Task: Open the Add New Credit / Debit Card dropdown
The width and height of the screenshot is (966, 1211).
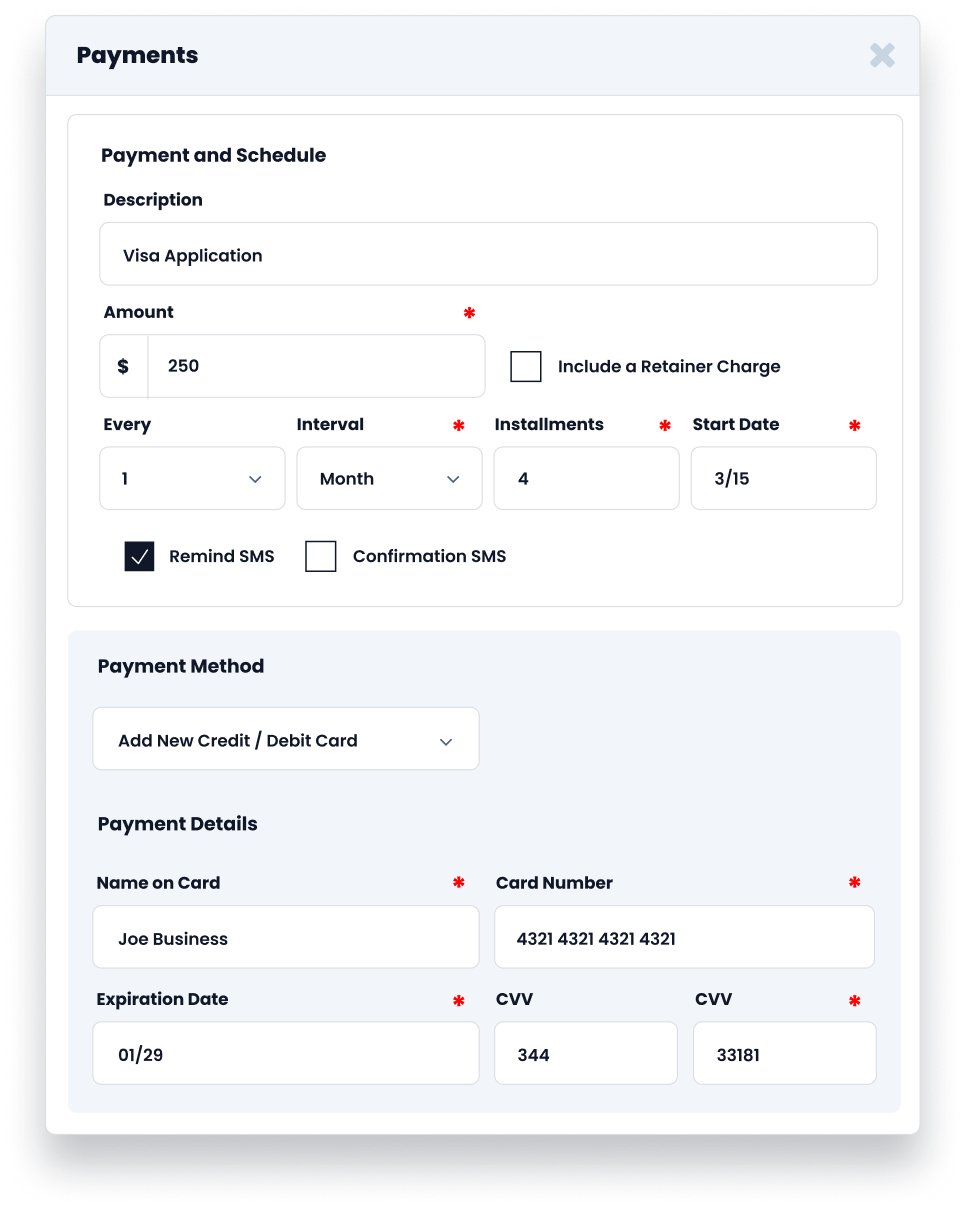Action: [285, 740]
